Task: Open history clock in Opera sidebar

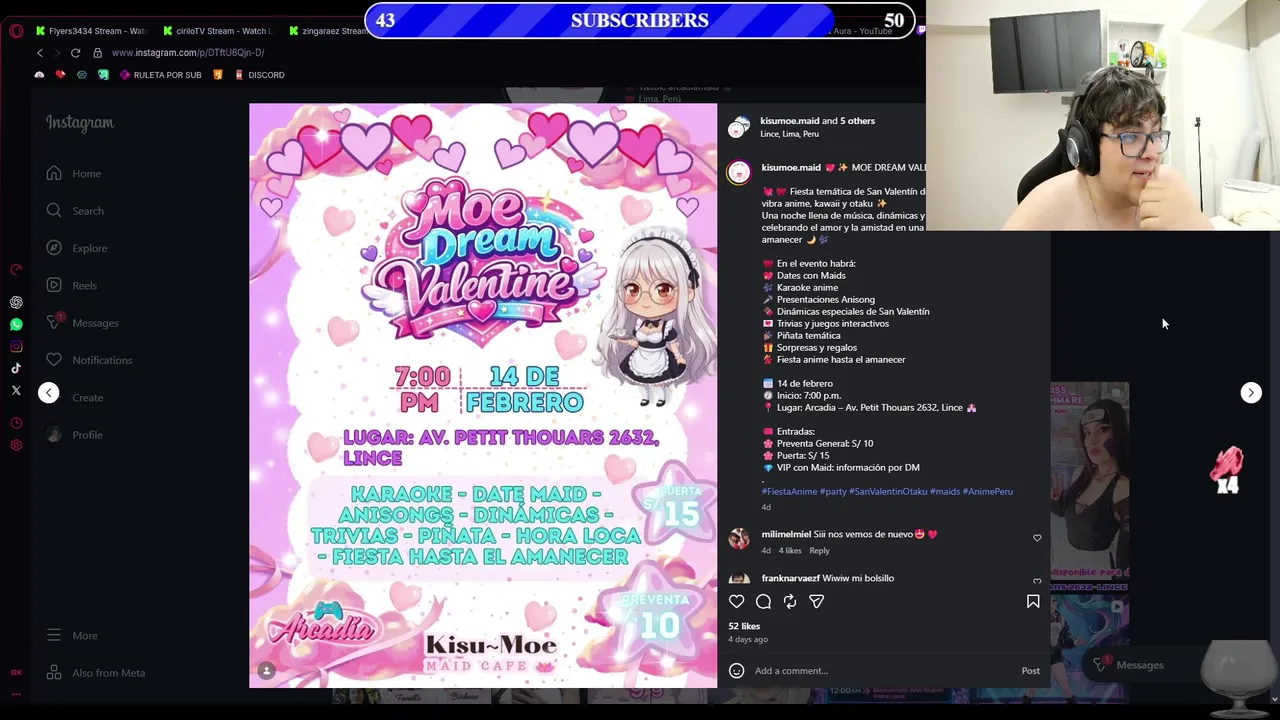Action: pos(16,423)
